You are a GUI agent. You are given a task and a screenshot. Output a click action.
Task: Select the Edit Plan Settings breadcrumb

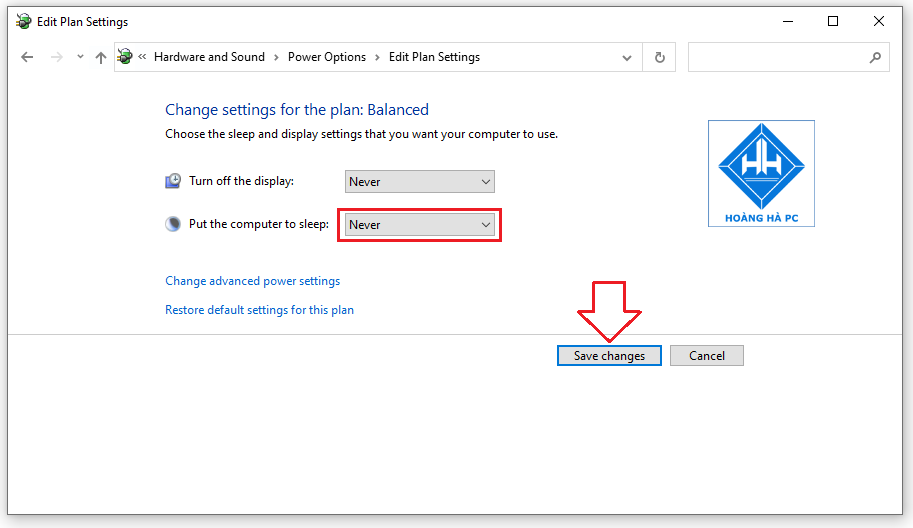(x=434, y=57)
